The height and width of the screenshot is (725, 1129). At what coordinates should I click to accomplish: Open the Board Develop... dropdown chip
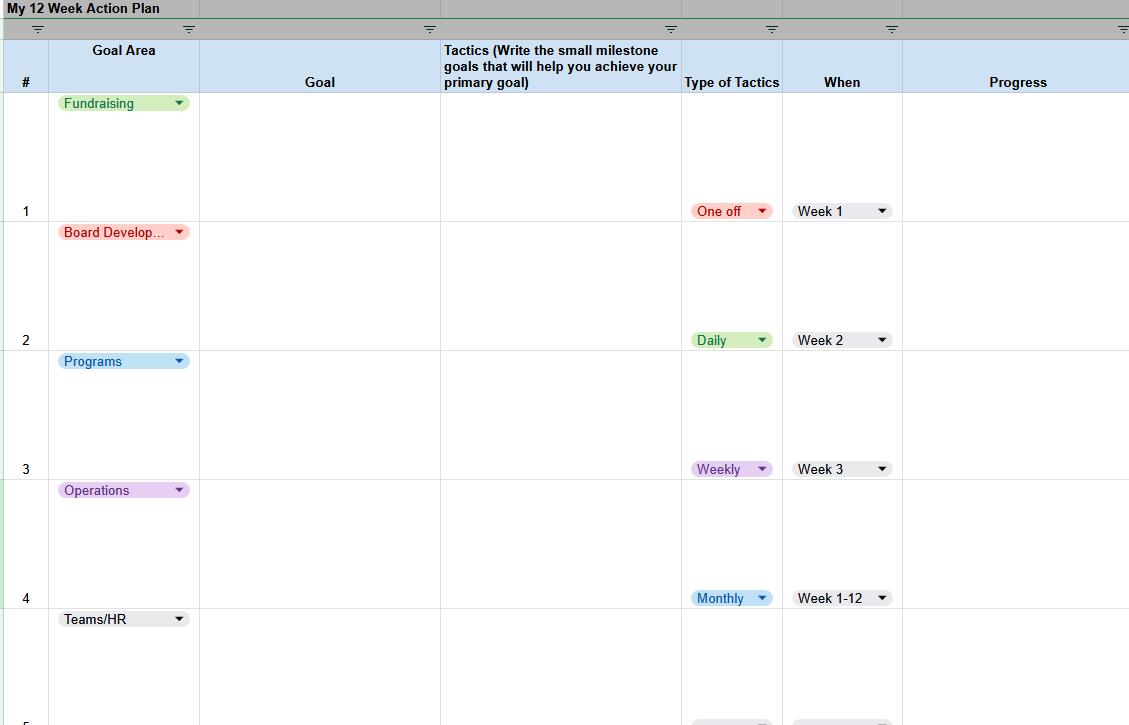[x=124, y=232]
